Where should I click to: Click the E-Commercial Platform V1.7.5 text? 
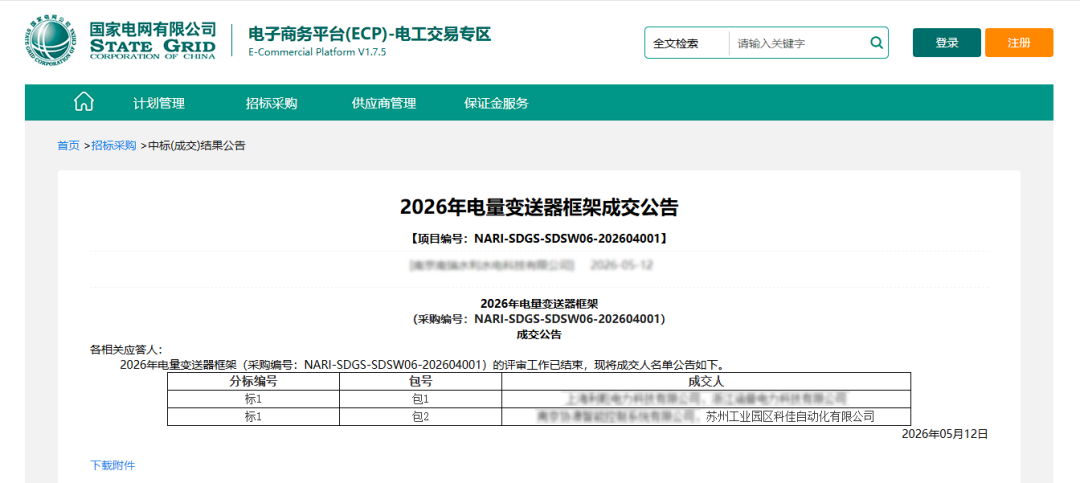(x=317, y=52)
